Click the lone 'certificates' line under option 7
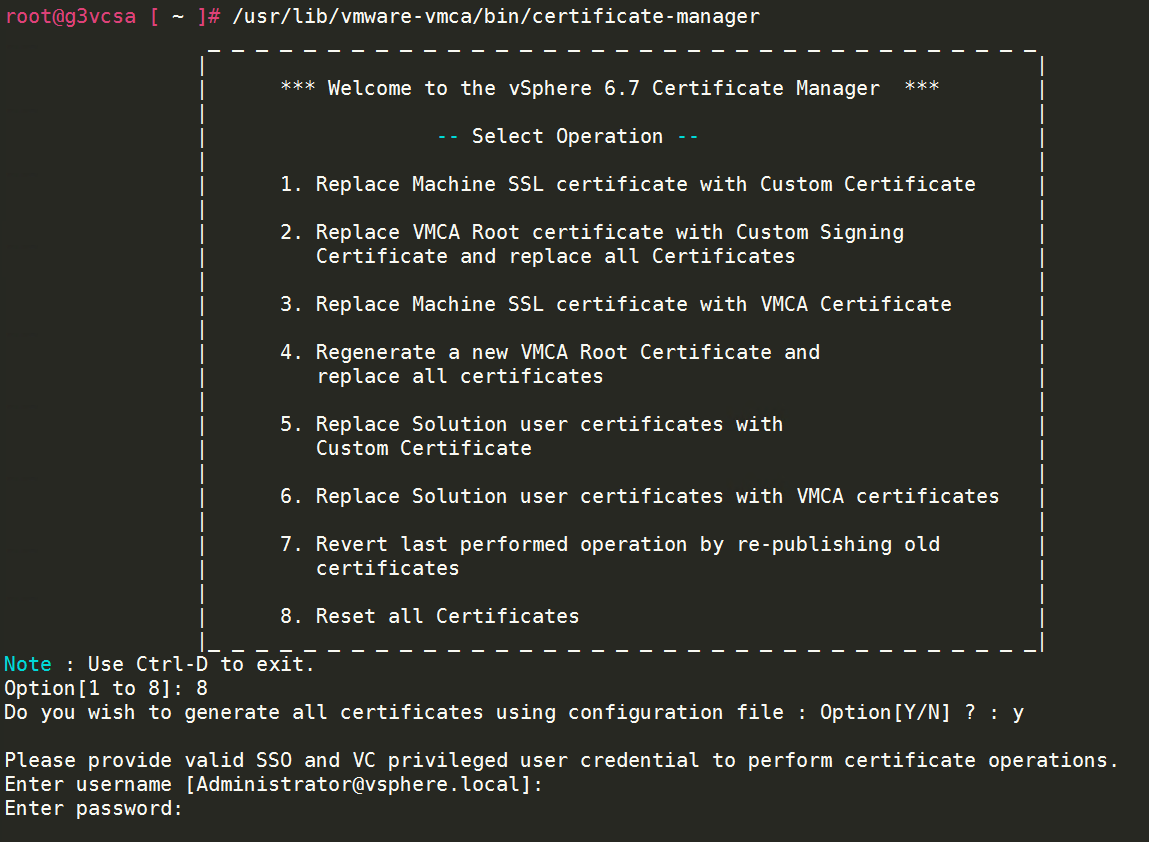The width and height of the screenshot is (1149, 842). click(x=388, y=569)
